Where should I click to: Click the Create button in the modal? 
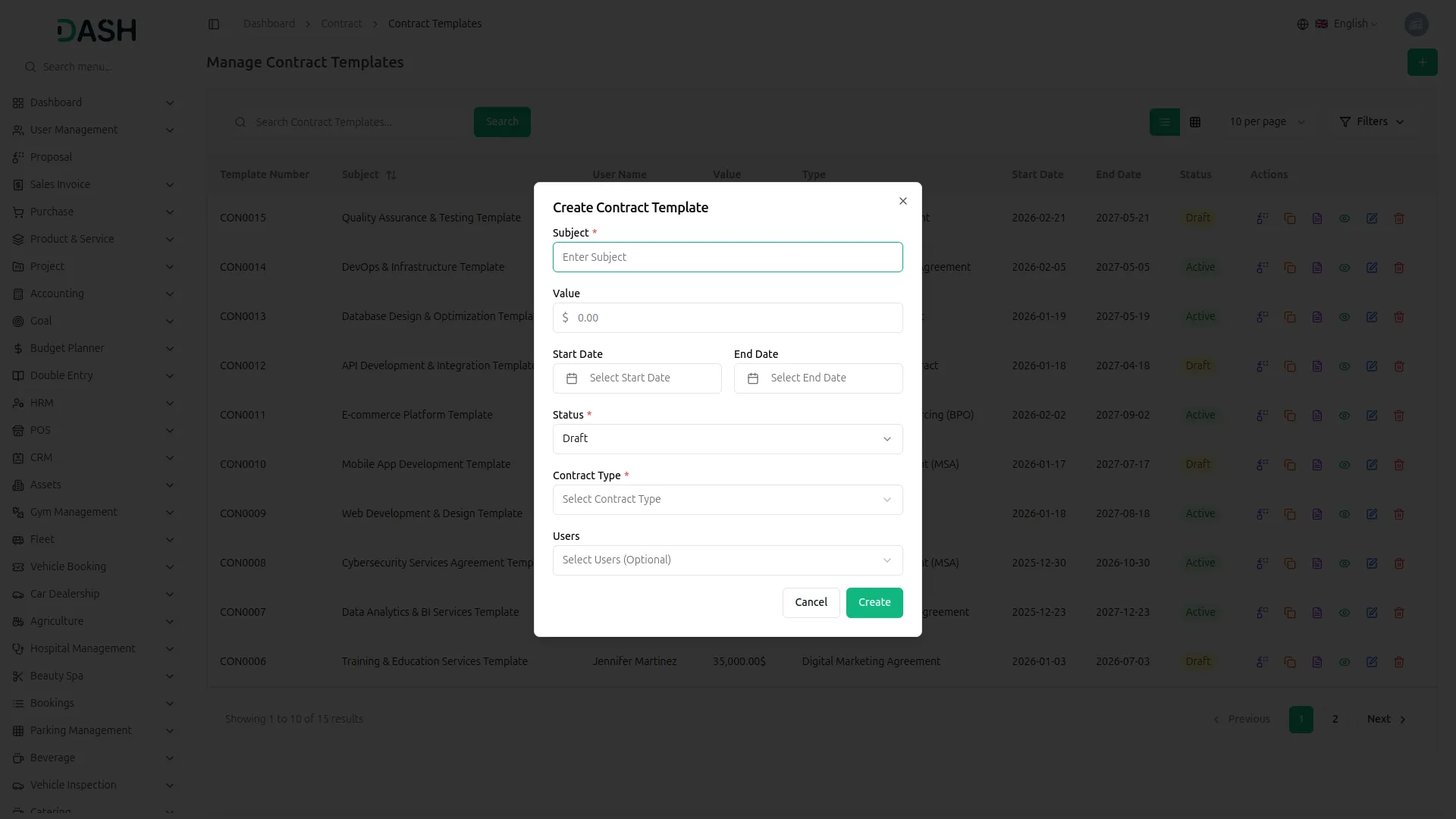(x=874, y=602)
